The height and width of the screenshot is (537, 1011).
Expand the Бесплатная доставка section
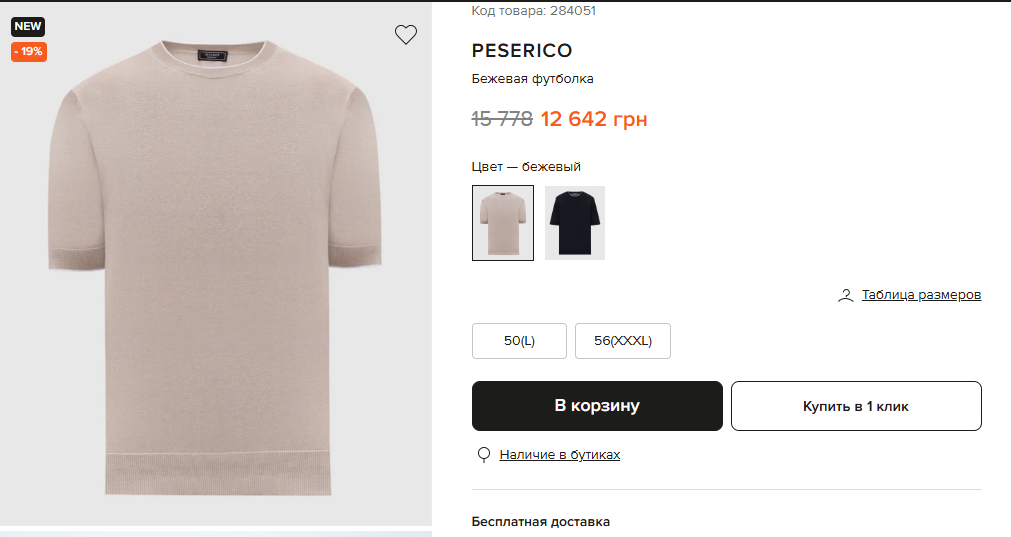(x=540, y=521)
